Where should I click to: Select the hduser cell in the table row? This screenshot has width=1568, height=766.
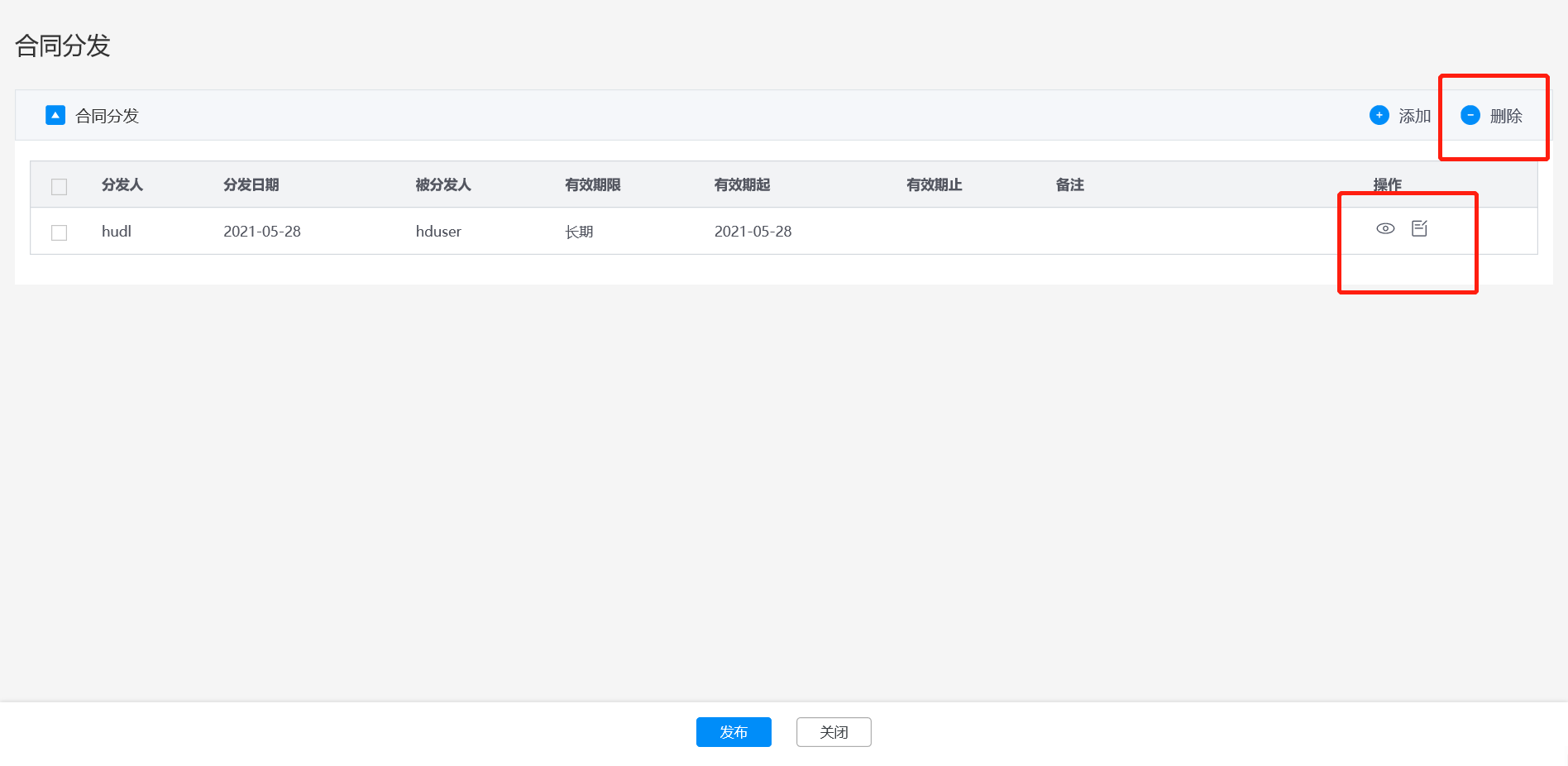[x=438, y=232]
